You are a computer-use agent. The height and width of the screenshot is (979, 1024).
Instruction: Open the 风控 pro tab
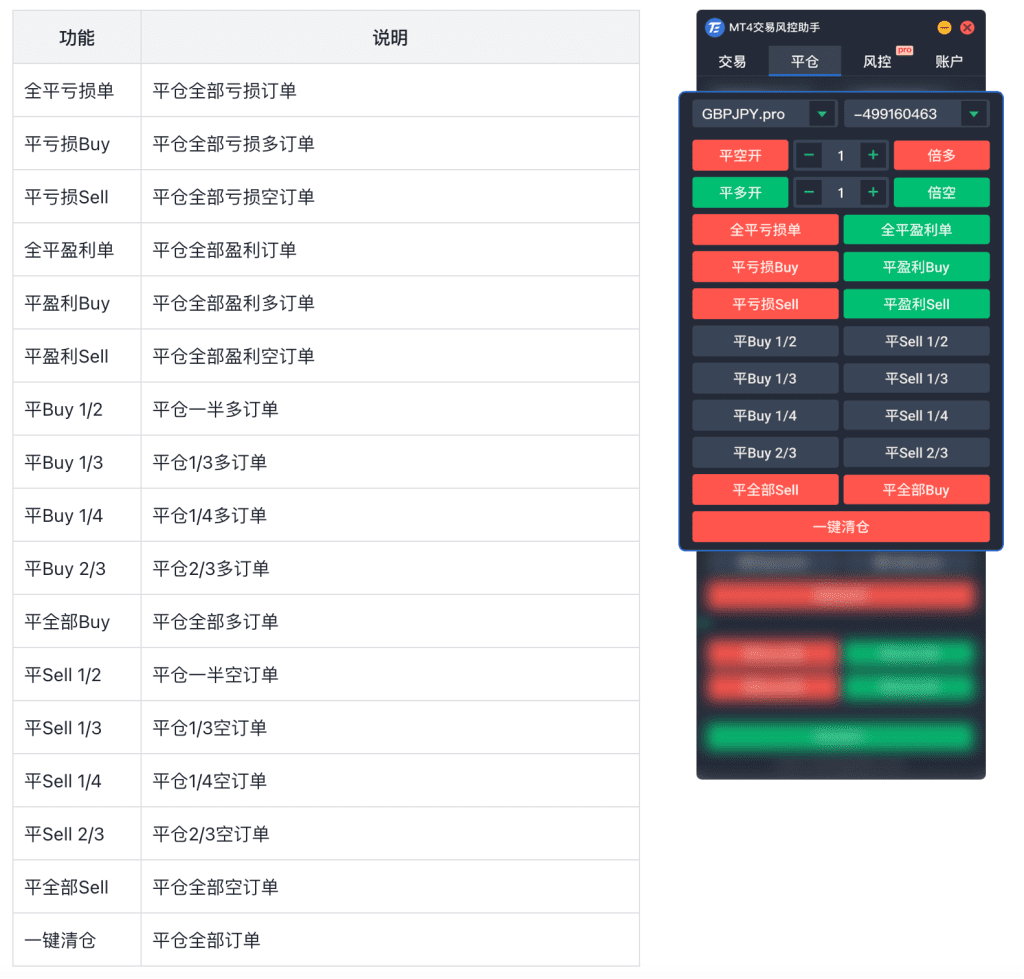877,61
